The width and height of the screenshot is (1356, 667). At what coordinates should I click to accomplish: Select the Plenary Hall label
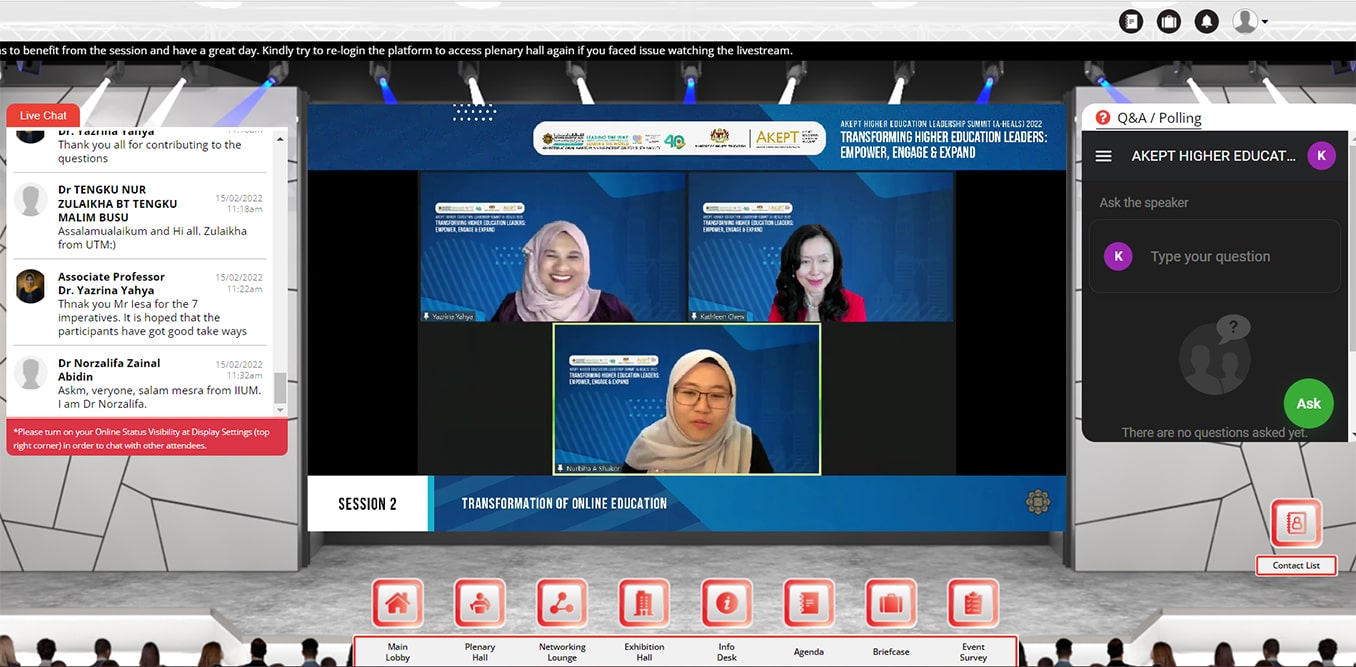480,652
